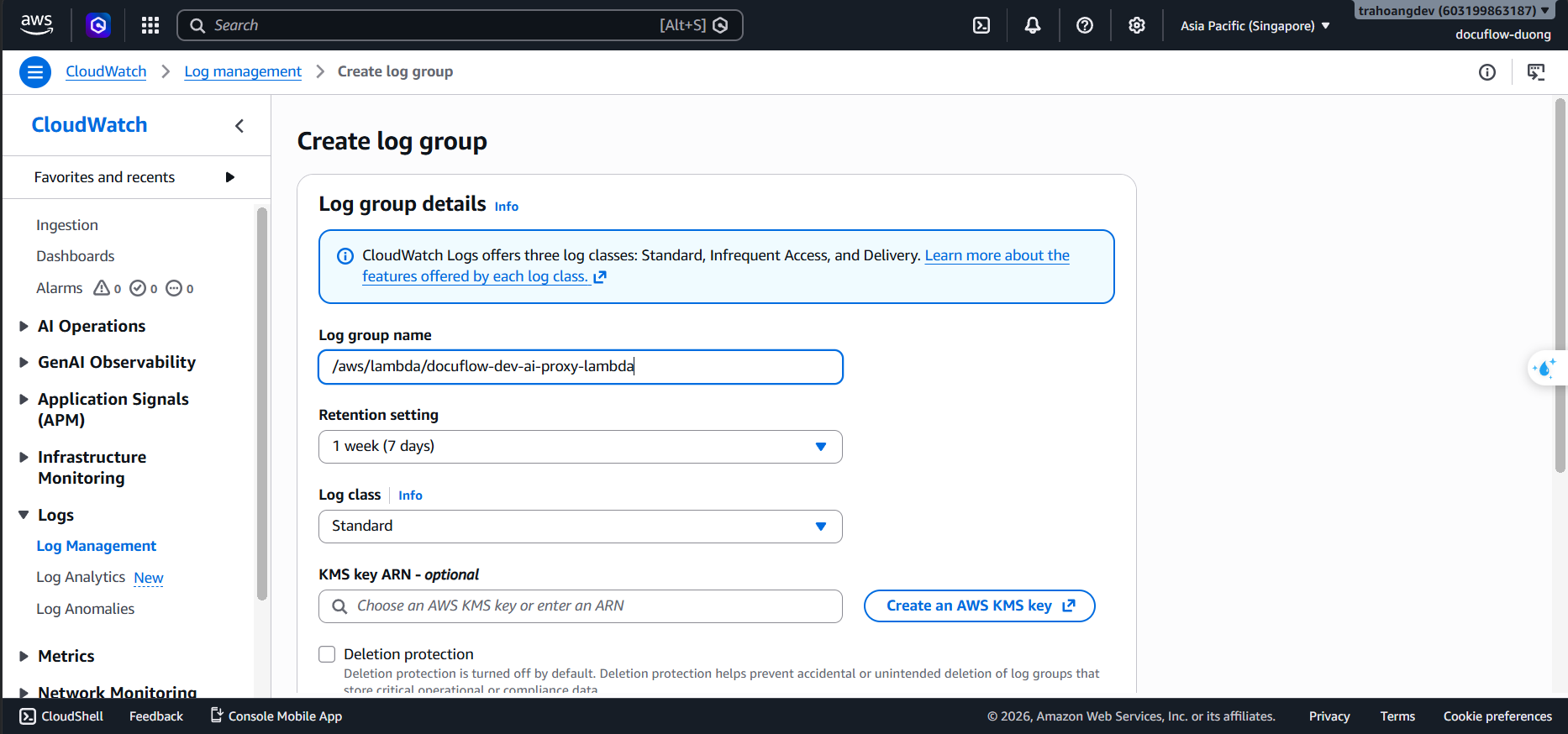Click the Info link beside Log class

coord(411,495)
